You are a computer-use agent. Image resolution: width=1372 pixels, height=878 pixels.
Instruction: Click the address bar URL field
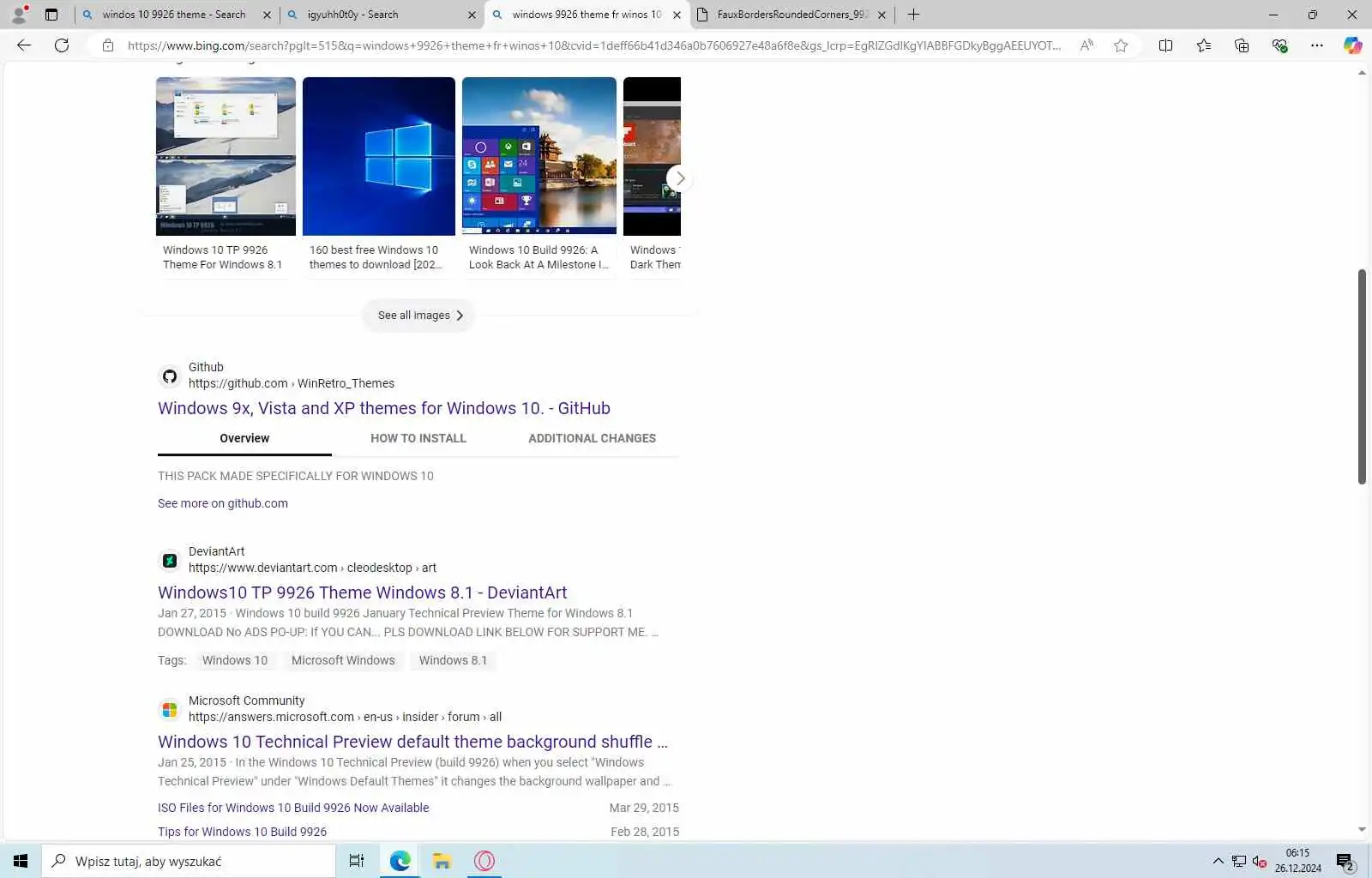[593, 45]
